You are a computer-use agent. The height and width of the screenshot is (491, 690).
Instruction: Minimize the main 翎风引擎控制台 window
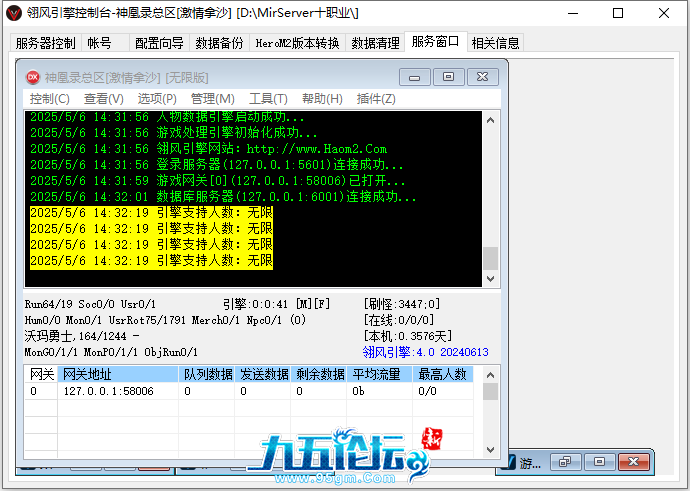573,13
